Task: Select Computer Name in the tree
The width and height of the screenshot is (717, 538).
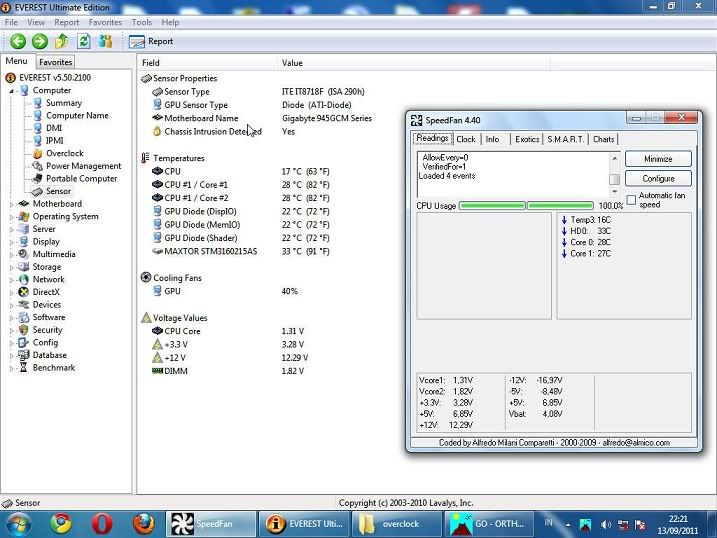Action: pyautogui.click(x=77, y=116)
